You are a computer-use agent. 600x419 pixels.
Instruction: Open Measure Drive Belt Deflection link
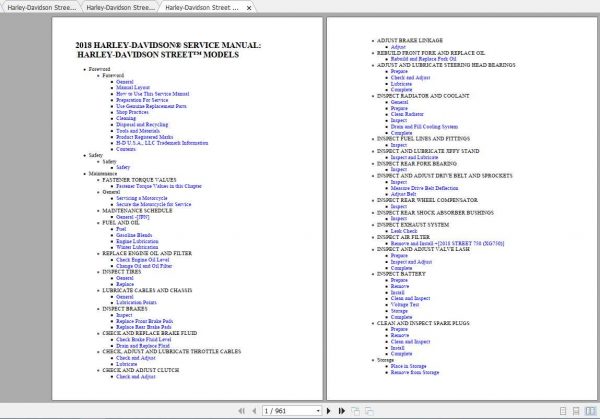(424, 188)
